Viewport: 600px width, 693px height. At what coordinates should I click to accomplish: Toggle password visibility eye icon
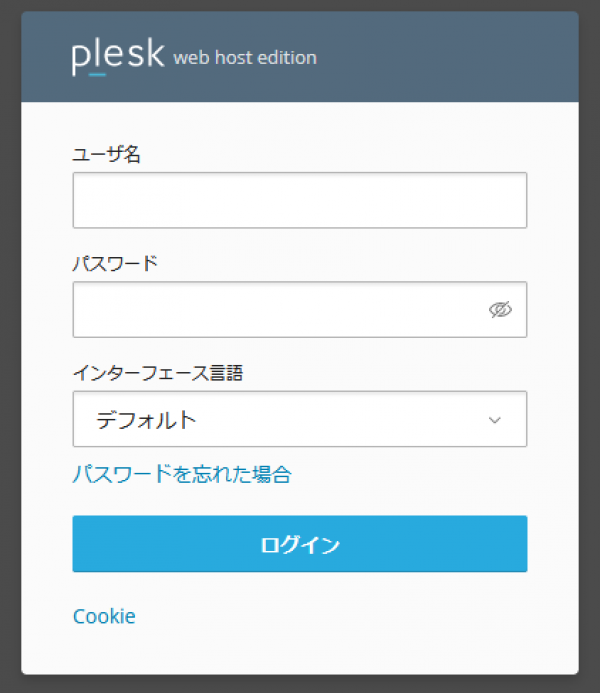(x=500, y=310)
